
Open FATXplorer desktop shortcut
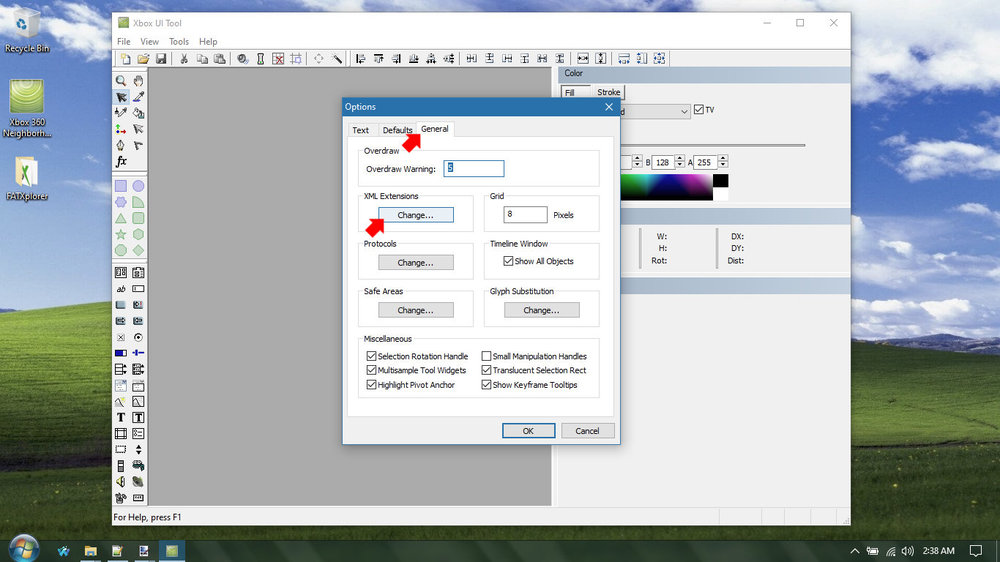pos(27,179)
